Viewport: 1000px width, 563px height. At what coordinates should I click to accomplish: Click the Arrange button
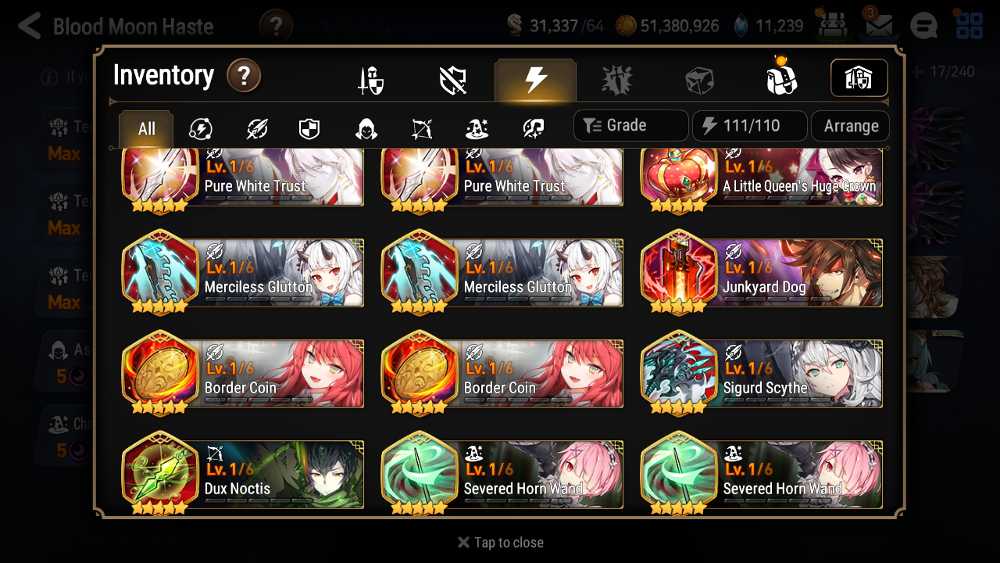point(850,126)
